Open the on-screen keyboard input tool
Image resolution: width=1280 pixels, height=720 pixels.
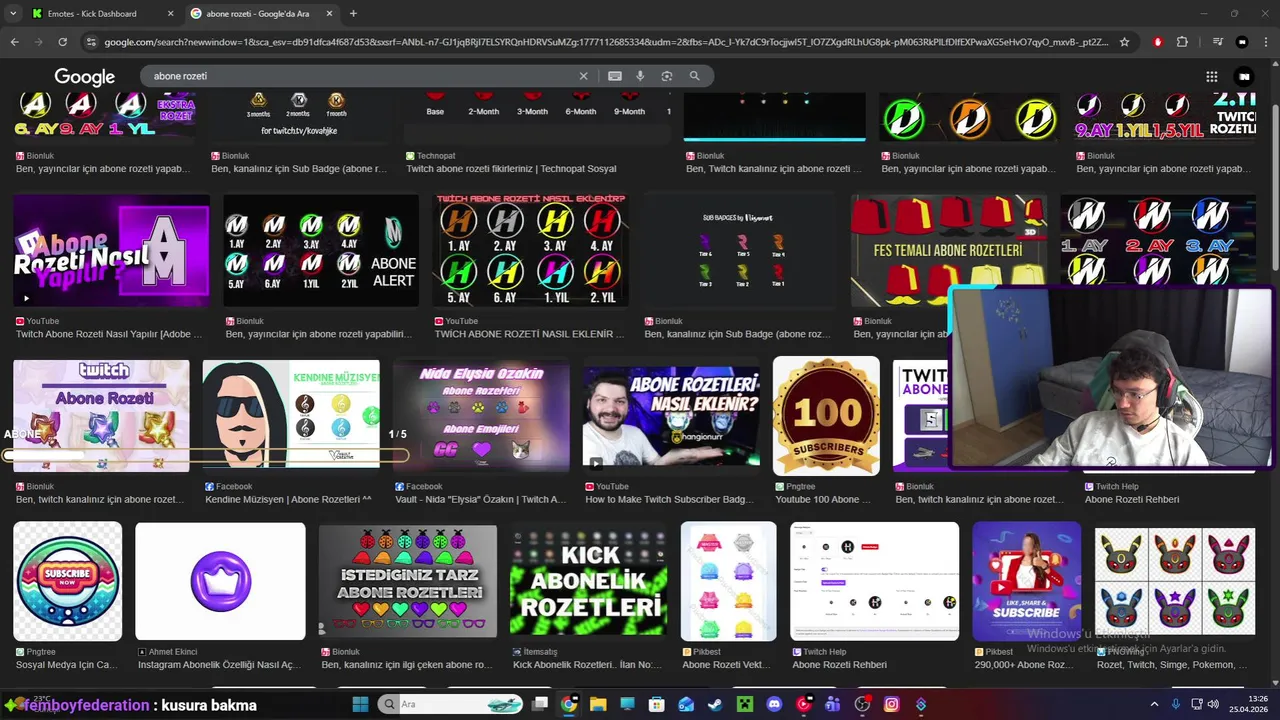(x=615, y=76)
